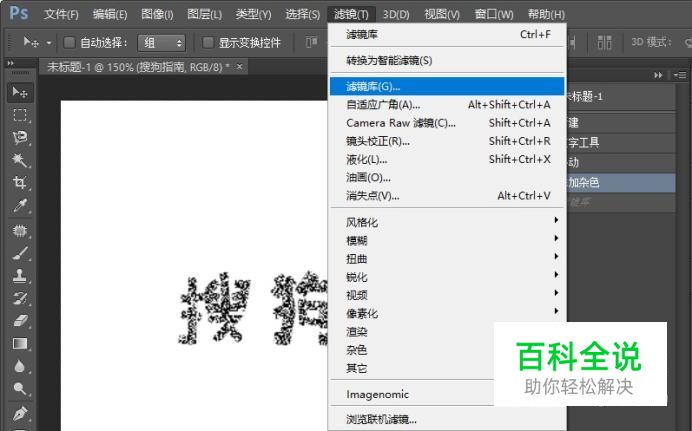This screenshot has width=692, height=431.
Task: Open the 窗口(W) menu
Action: pos(494,14)
